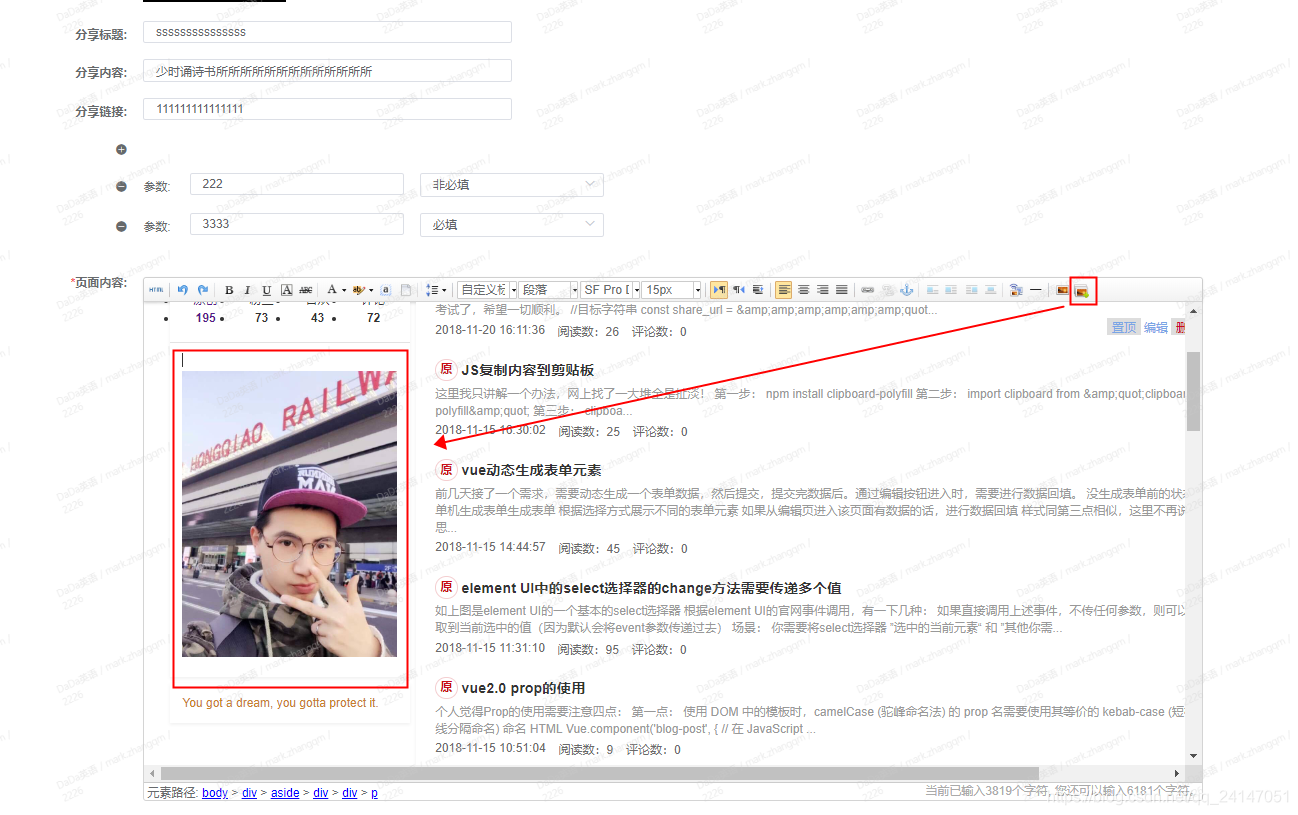Viewport: 1298px width, 815px height.
Task: Click the date 2018-11-20 16:11:36
Action: (490, 330)
